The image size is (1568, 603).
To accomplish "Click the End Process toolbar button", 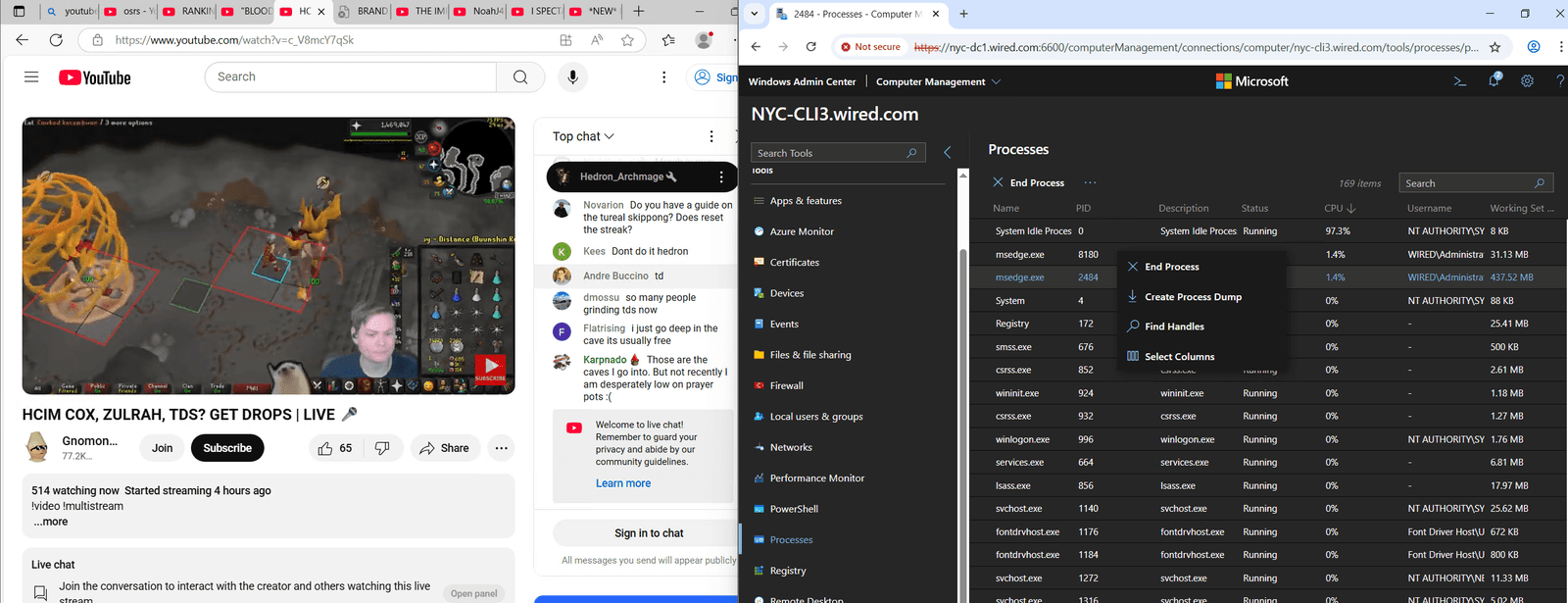I will coord(1028,182).
